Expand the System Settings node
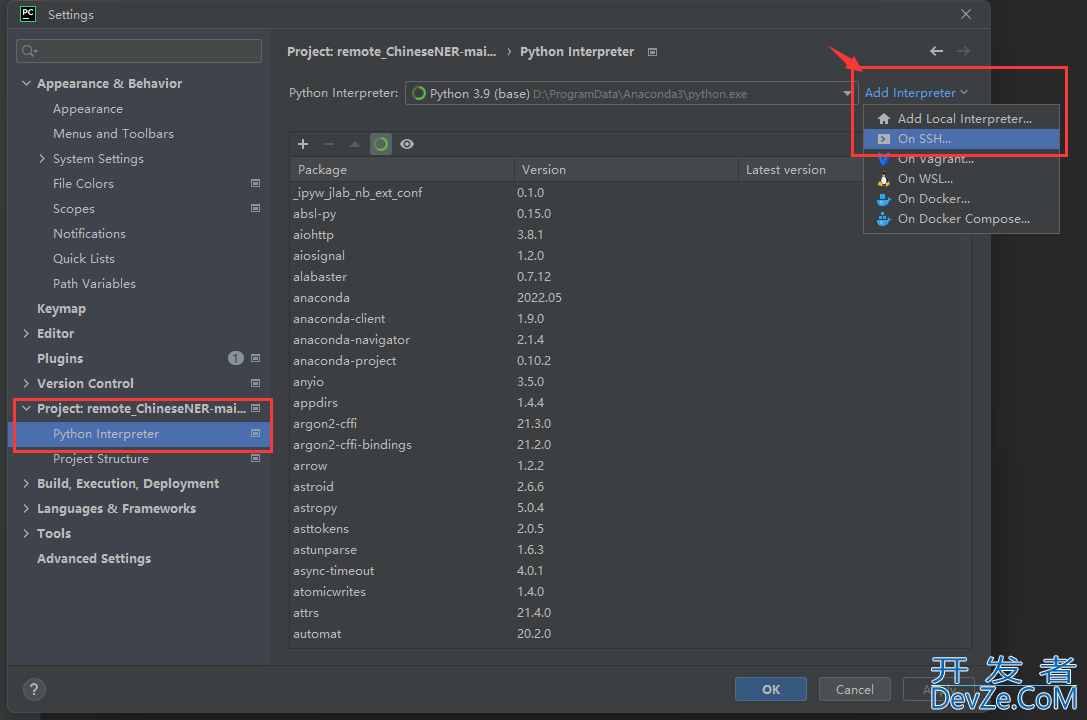 click(42, 159)
